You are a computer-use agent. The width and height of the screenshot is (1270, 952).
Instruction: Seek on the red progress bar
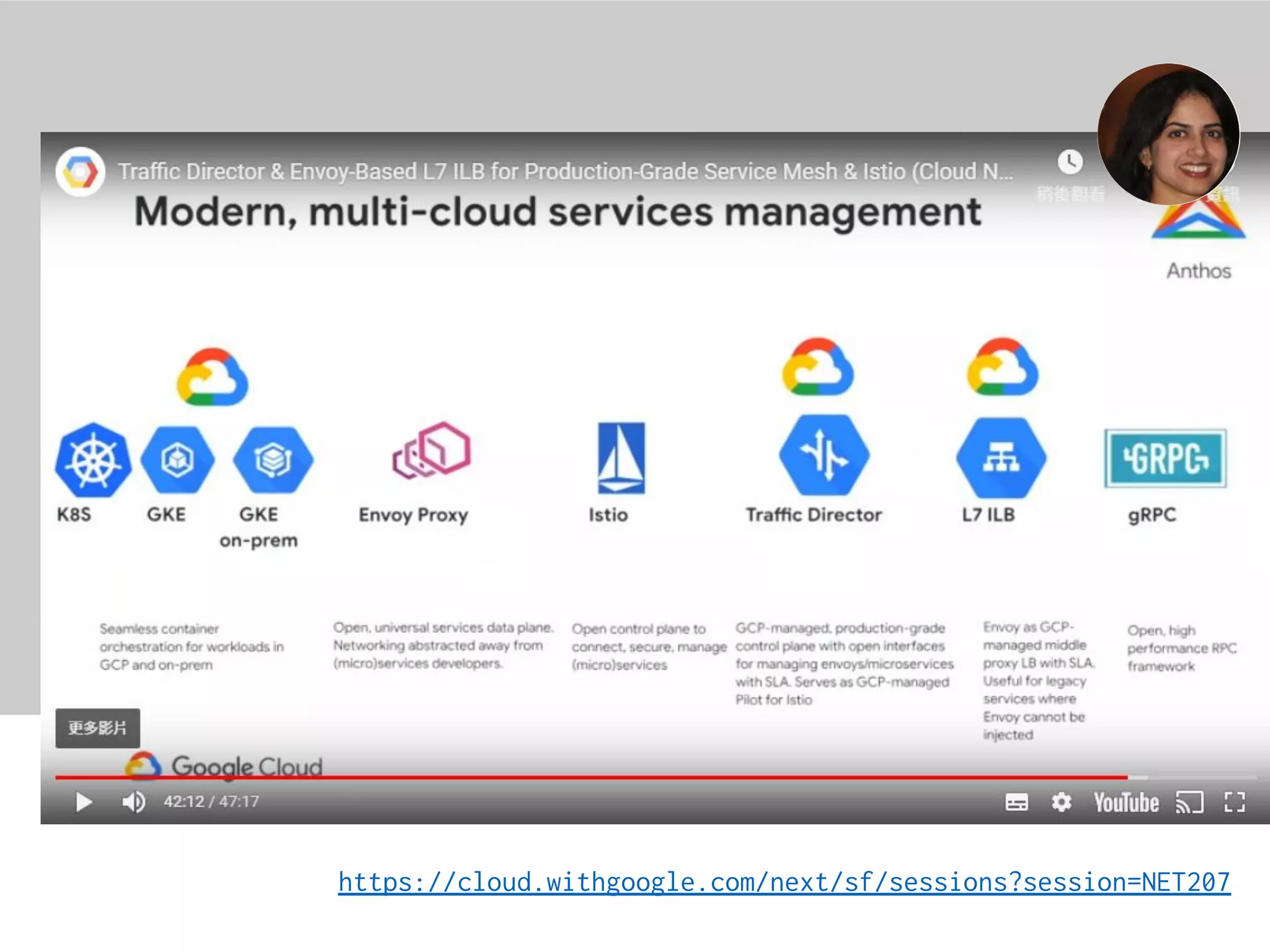(x=655, y=777)
